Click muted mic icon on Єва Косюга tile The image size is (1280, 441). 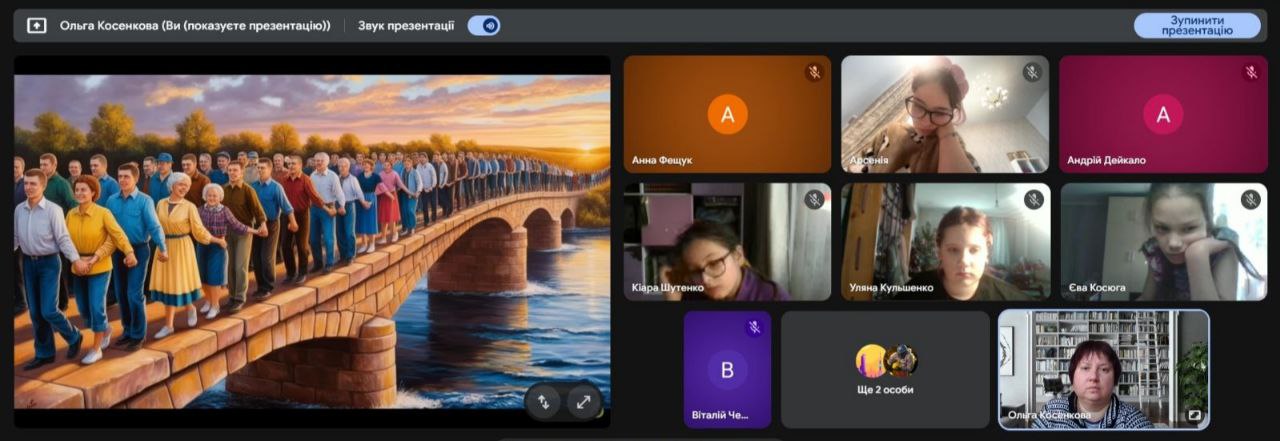pos(1250,200)
